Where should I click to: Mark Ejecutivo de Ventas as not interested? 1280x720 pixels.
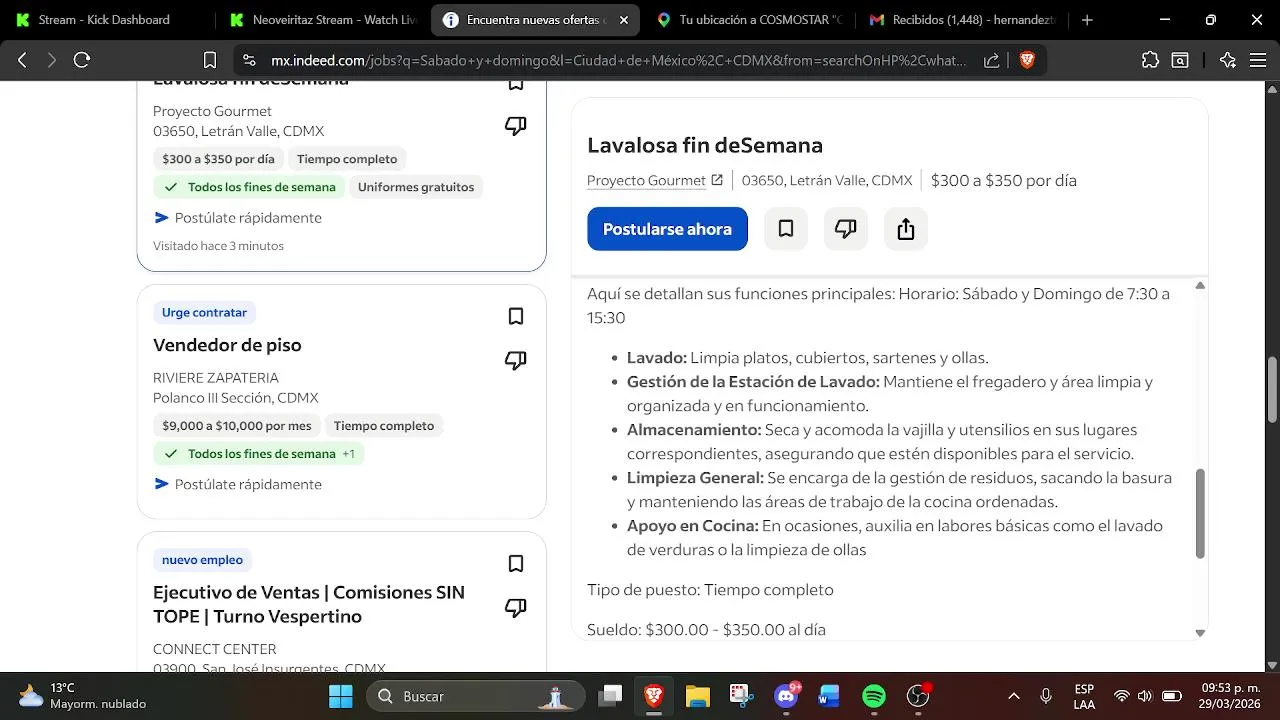point(516,607)
